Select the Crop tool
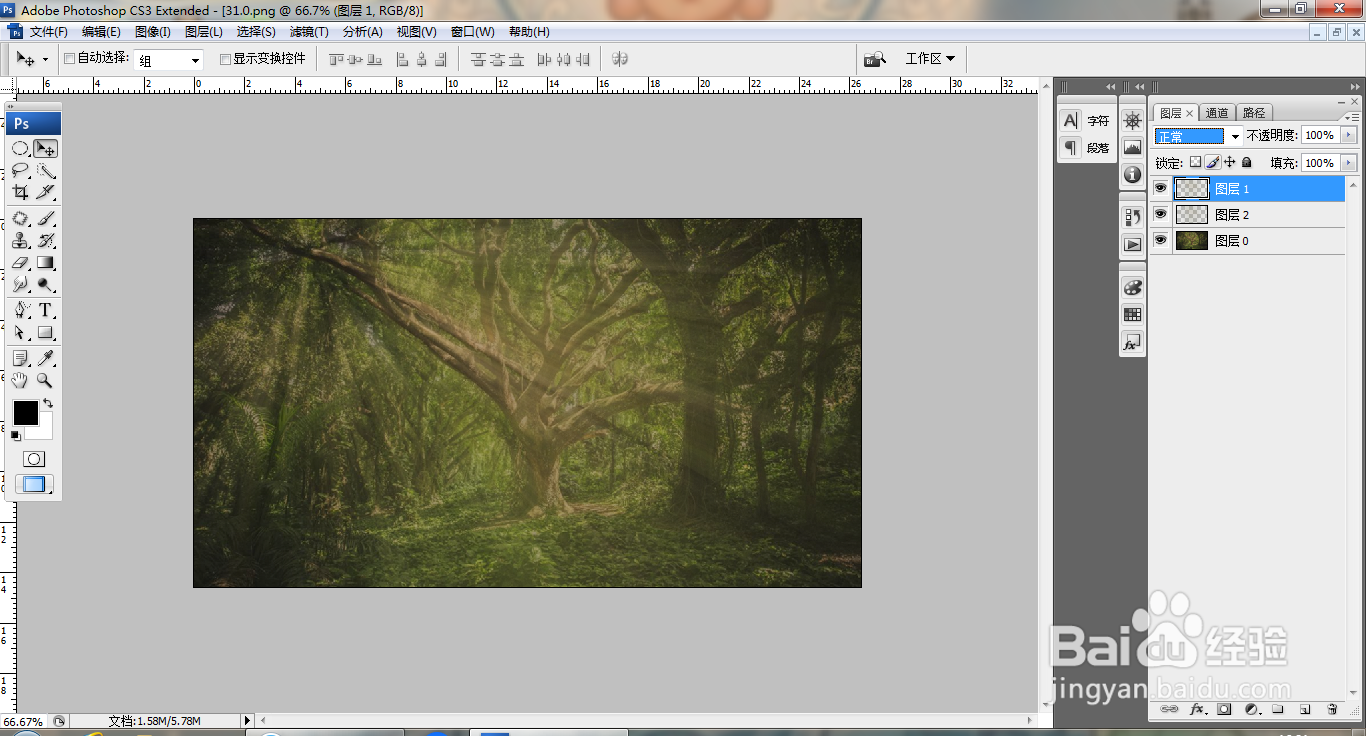Image resolution: width=1366 pixels, height=736 pixels. click(x=20, y=192)
